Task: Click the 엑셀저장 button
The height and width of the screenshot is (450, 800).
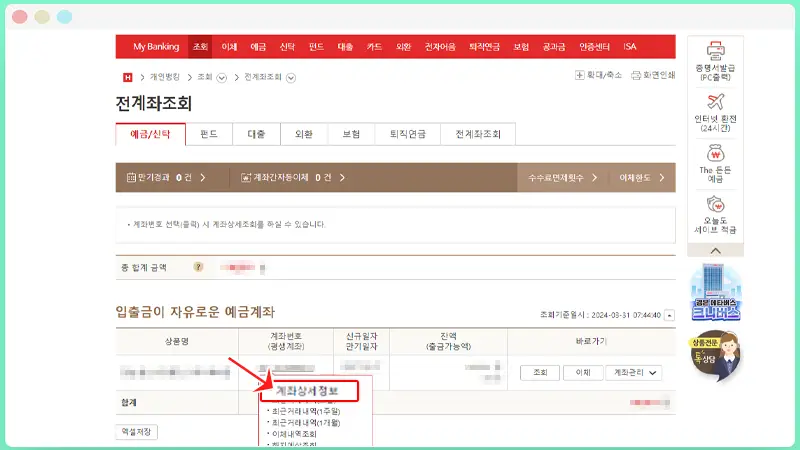Action: pos(136,432)
